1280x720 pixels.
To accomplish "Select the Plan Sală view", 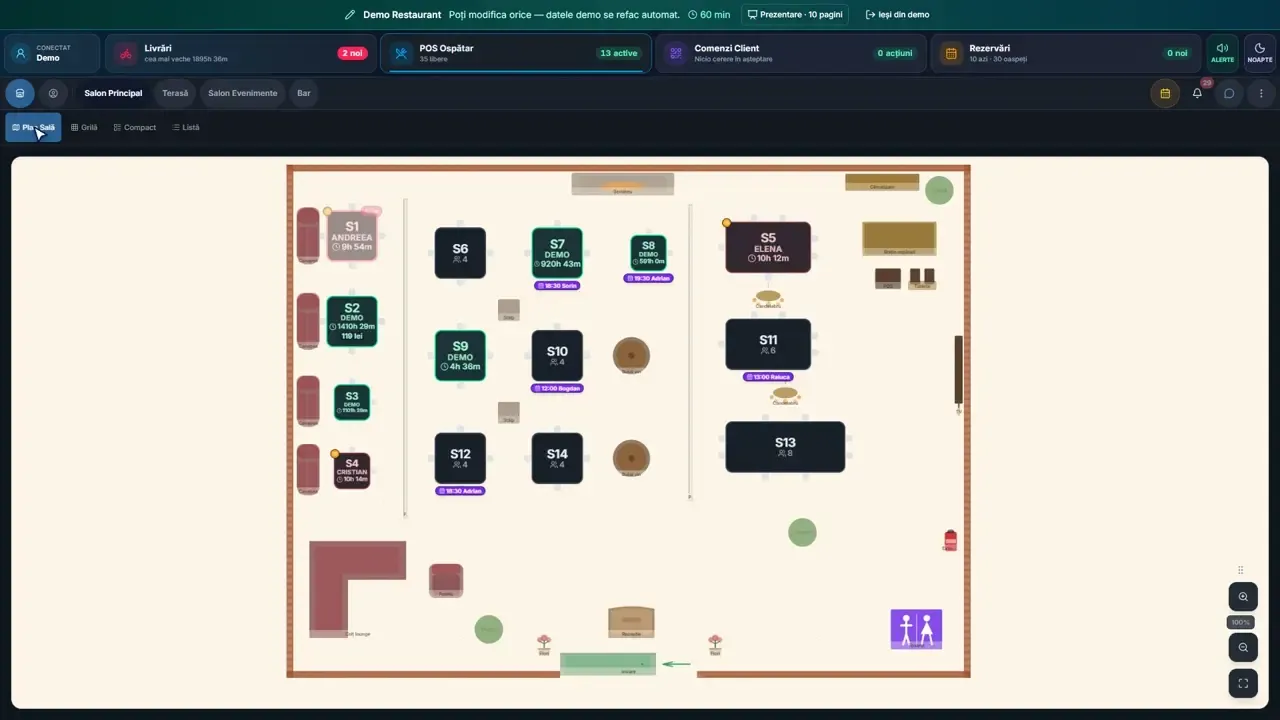I will (33, 127).
